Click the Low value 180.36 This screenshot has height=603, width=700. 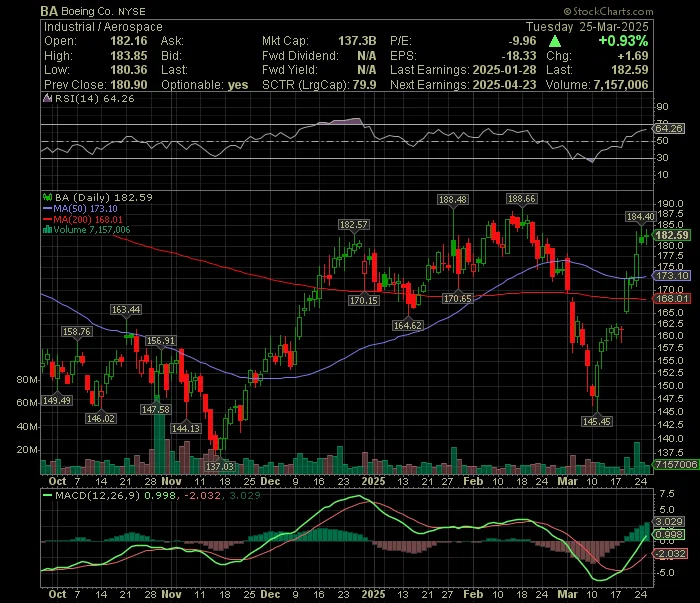click(x=129, y=70)
